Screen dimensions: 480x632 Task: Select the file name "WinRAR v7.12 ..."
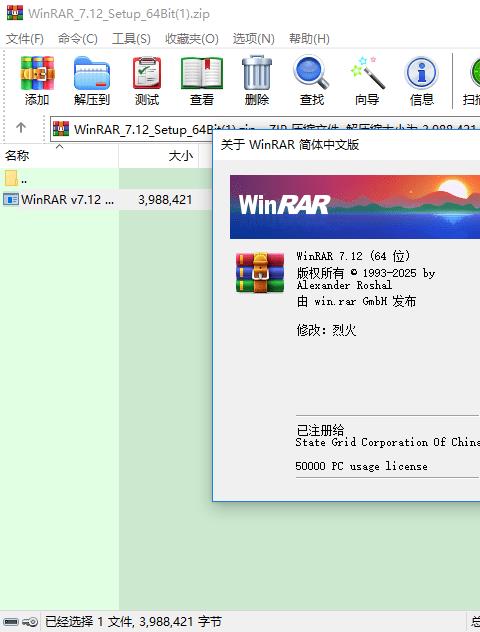[67, 200]
